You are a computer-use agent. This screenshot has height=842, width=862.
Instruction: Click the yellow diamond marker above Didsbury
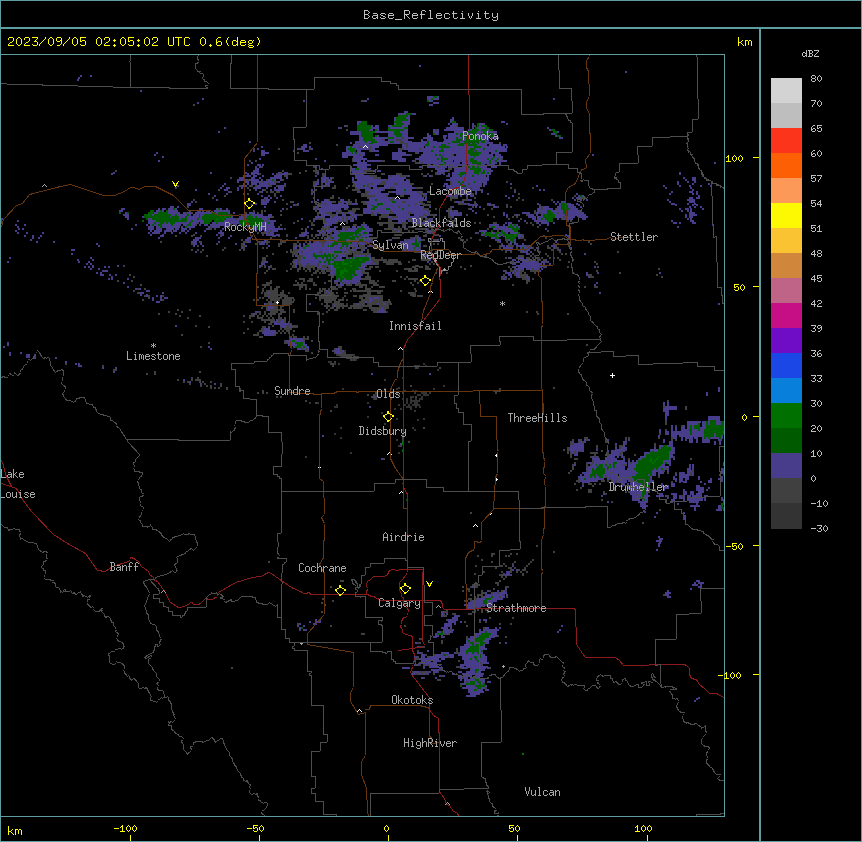point(388,417)
